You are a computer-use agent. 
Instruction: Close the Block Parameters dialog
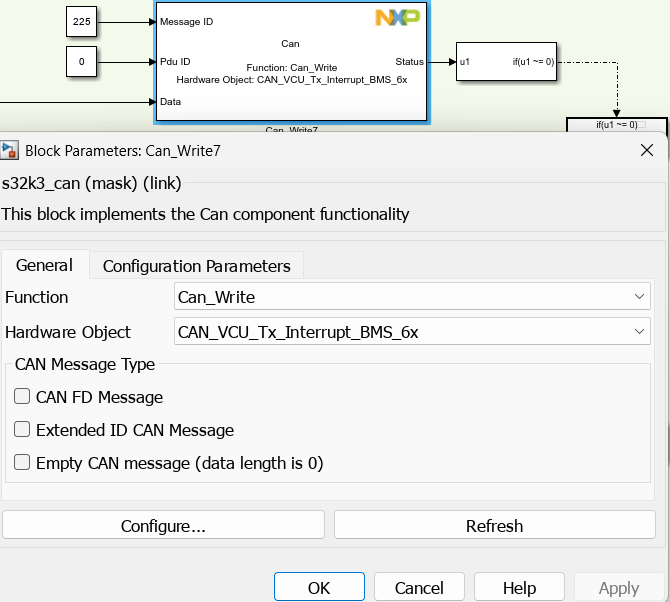click(646, 151)
